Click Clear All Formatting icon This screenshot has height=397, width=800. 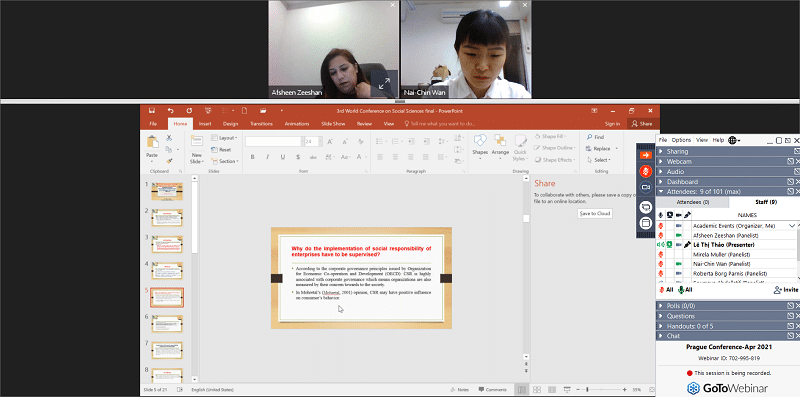point(360,142)
